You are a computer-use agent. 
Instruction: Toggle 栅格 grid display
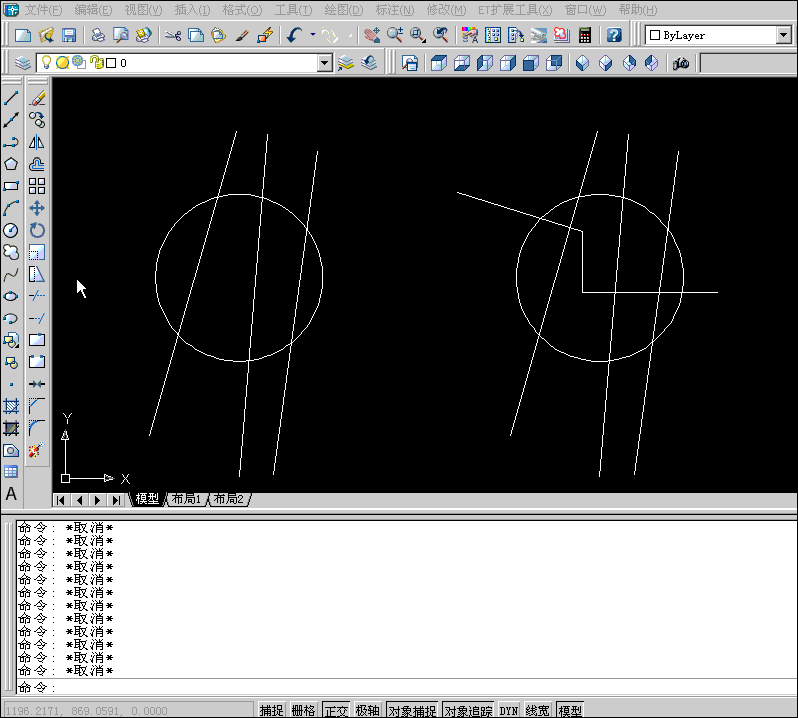(x=304, y=710)
